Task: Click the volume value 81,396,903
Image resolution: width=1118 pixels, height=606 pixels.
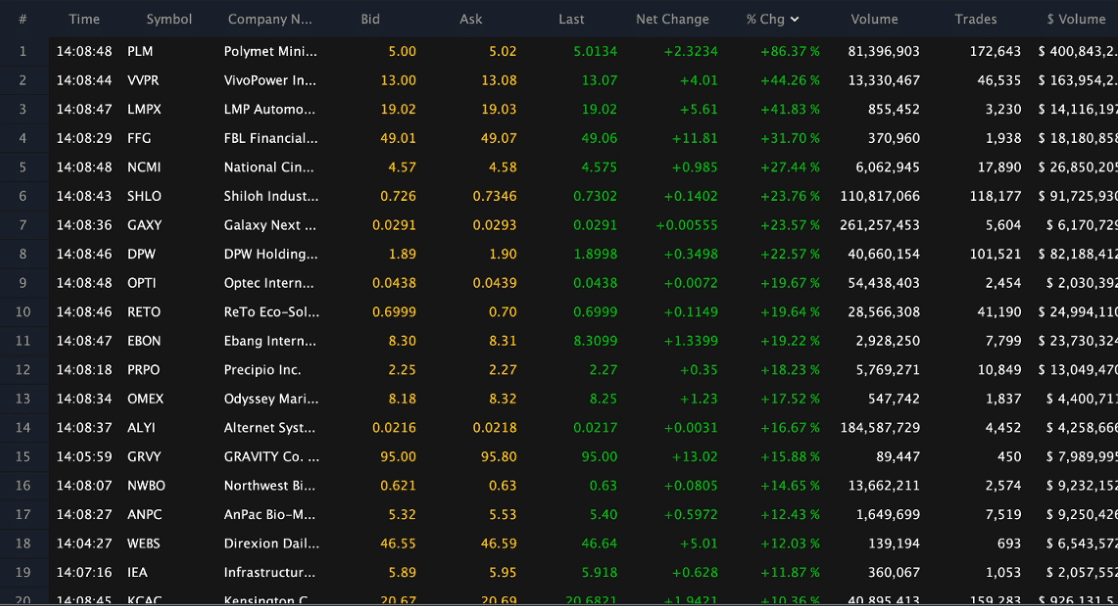Action: click(x=883, y=51)
